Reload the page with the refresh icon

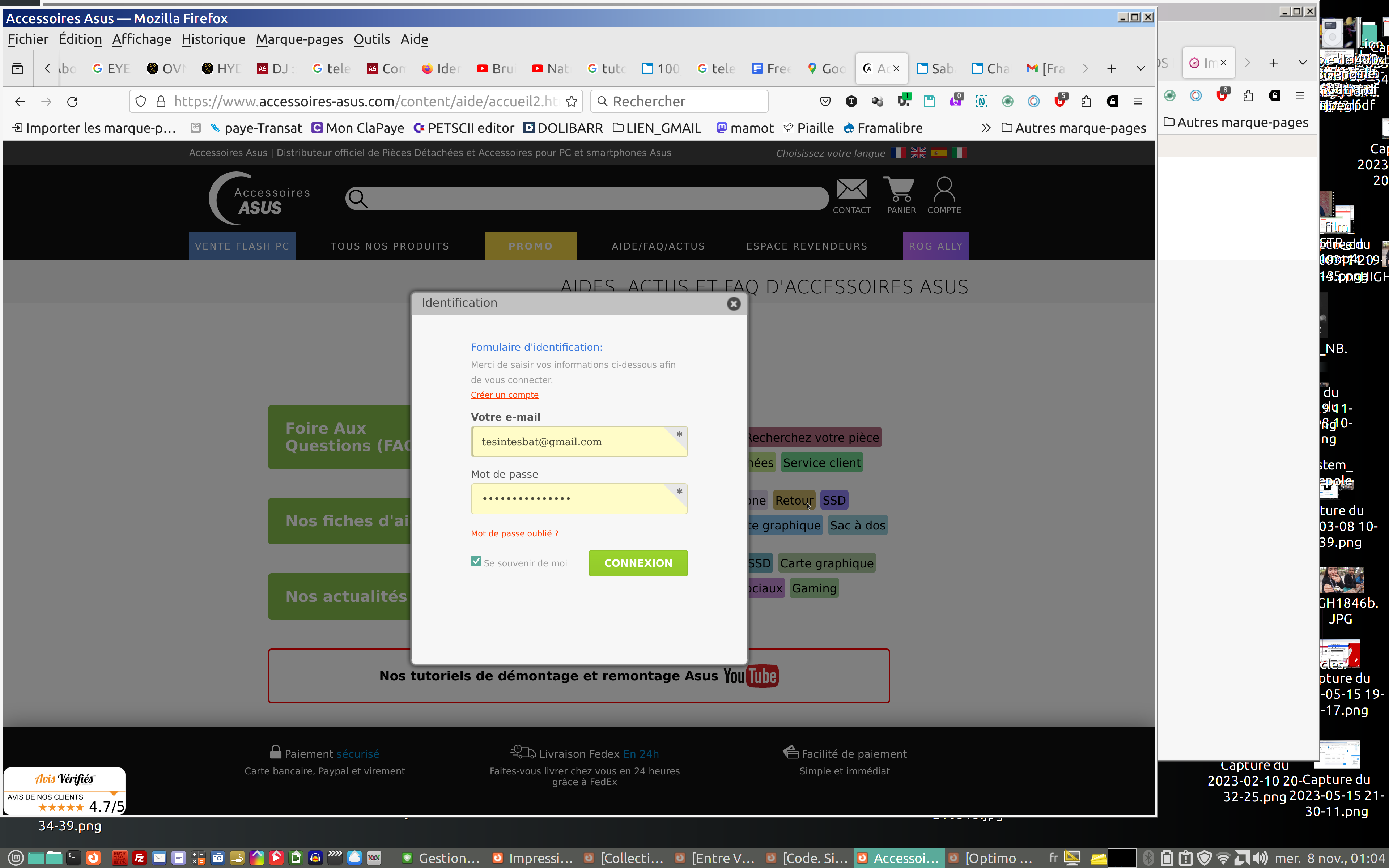tap(72, 102)
